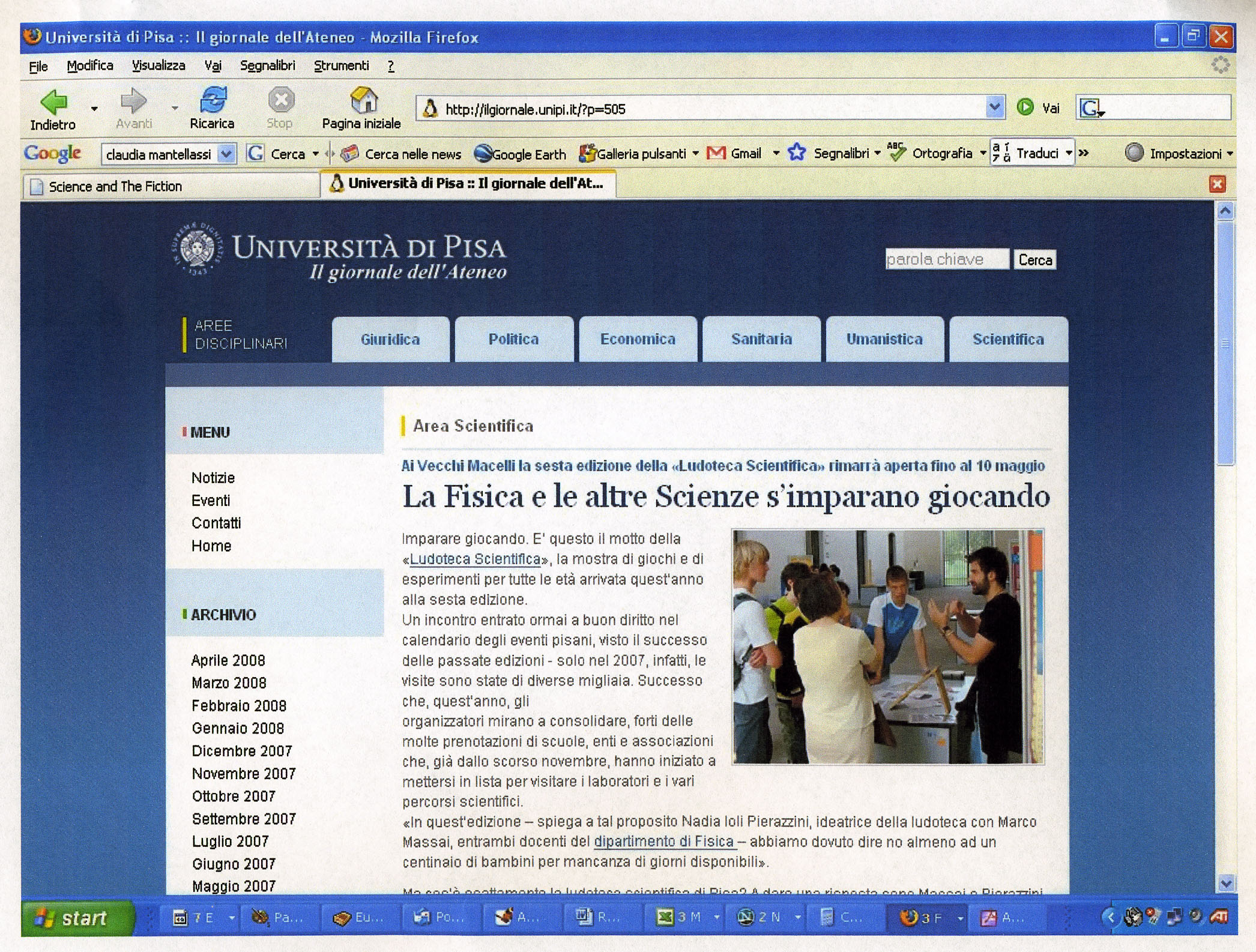Open the Traduci dropdown arrow
The image size is (1256, 952).
click(1069, 154)
